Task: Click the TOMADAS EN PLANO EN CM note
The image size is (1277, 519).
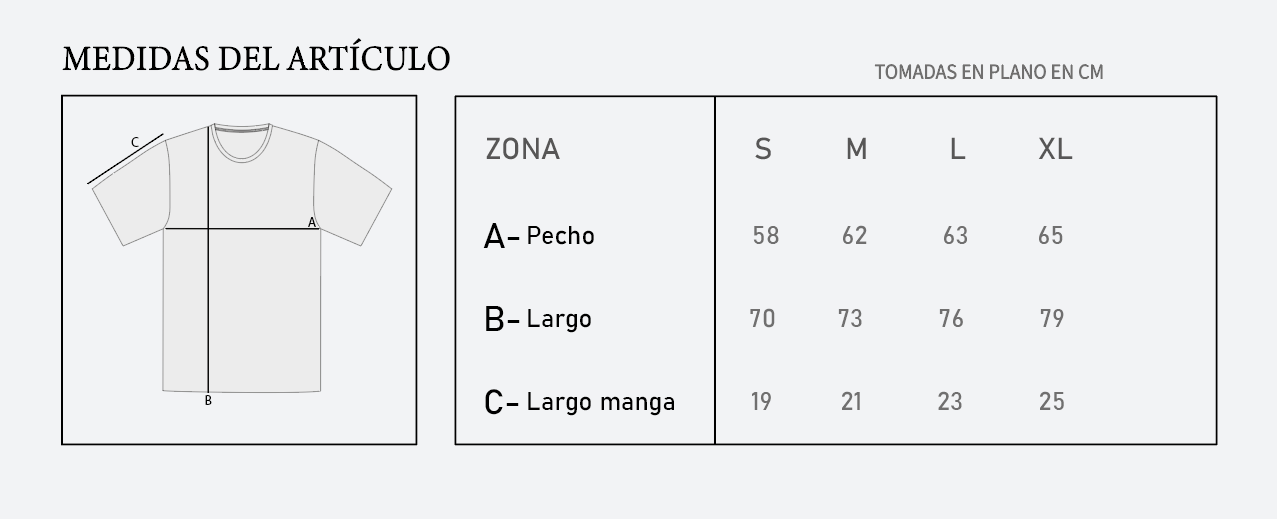Action: click(x=989, y=72)
